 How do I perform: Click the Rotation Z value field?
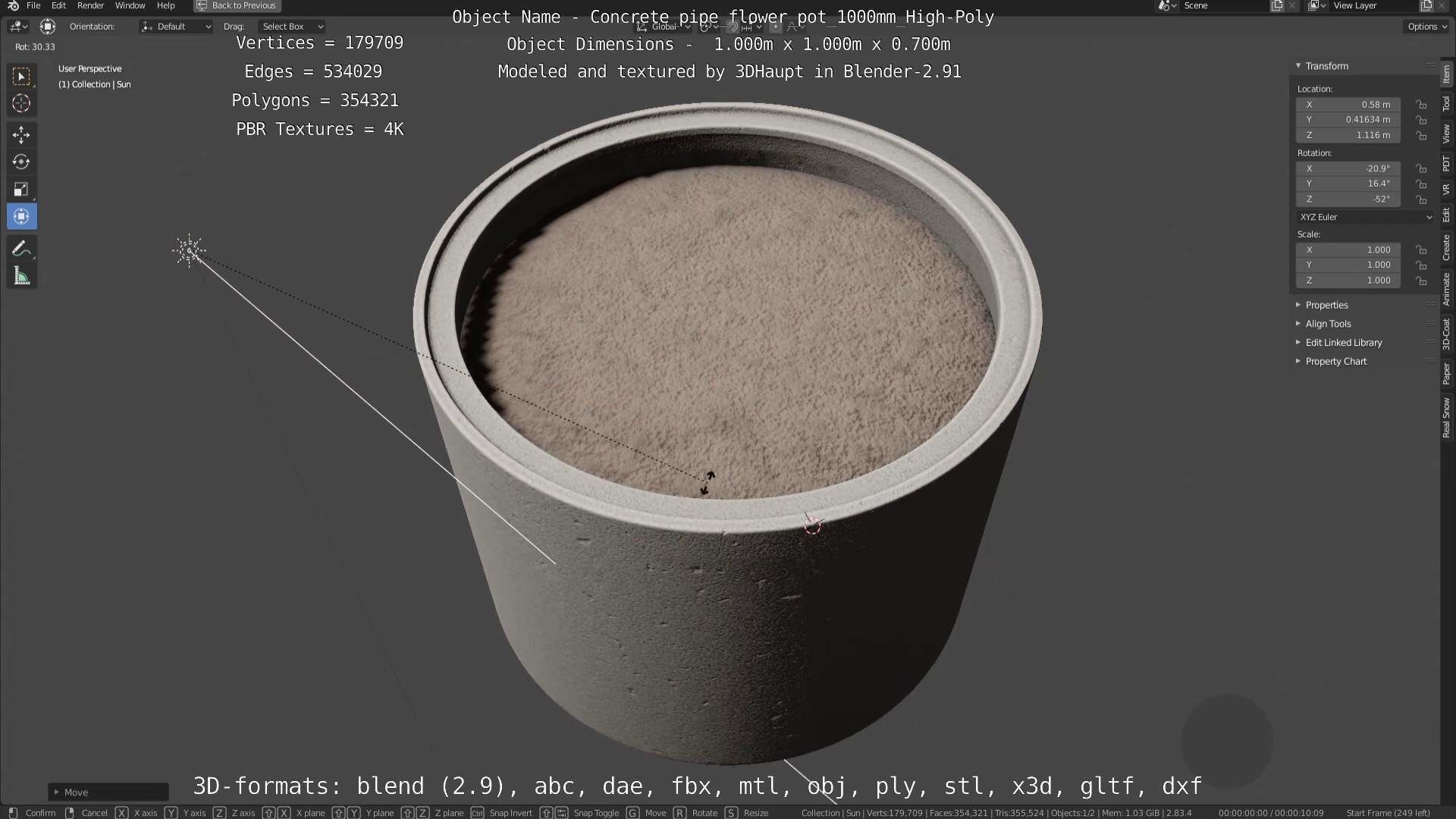coord(1348,199)
